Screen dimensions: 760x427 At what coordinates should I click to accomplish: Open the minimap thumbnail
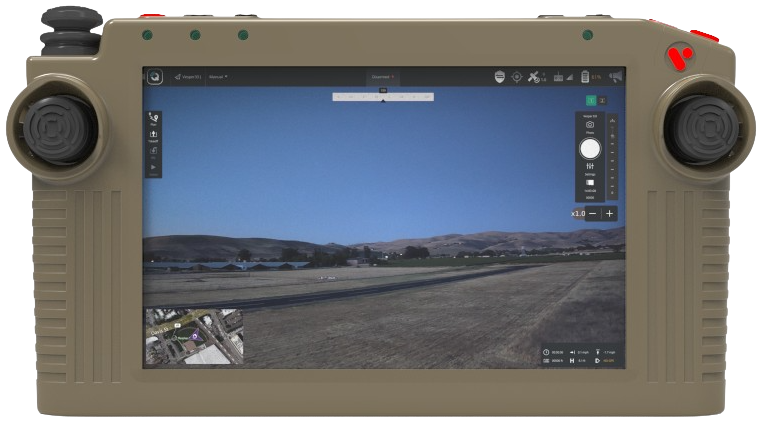194,336
